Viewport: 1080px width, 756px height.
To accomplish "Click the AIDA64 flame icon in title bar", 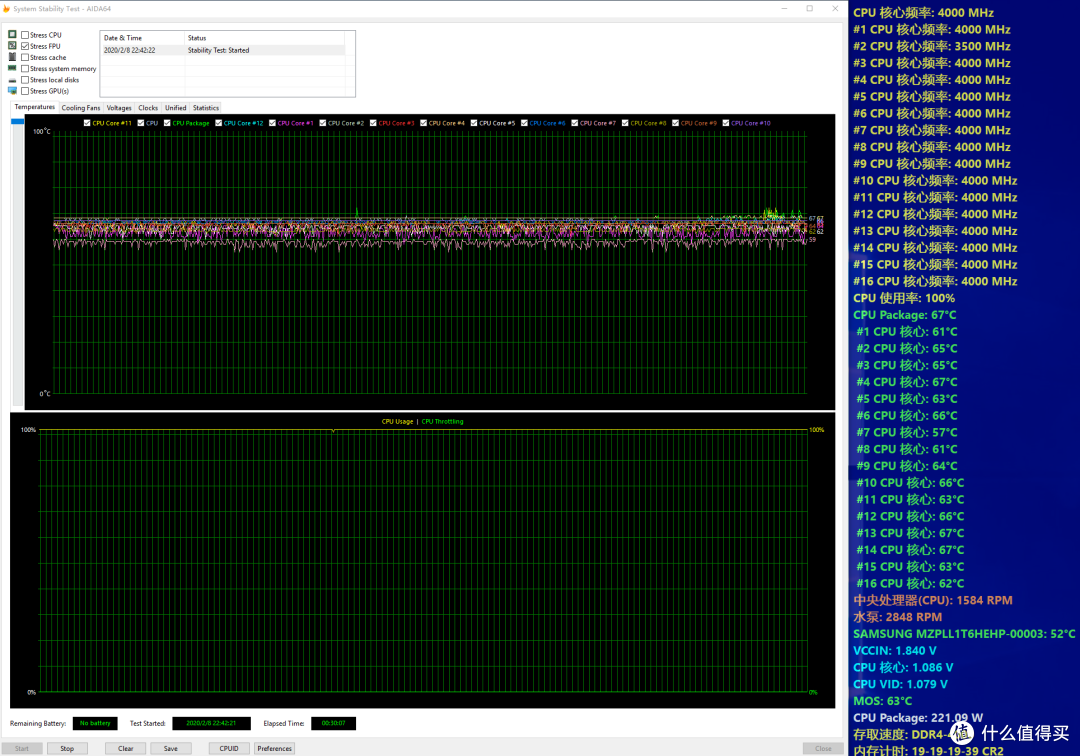I will pyautogui.click(x=6, y=9).
